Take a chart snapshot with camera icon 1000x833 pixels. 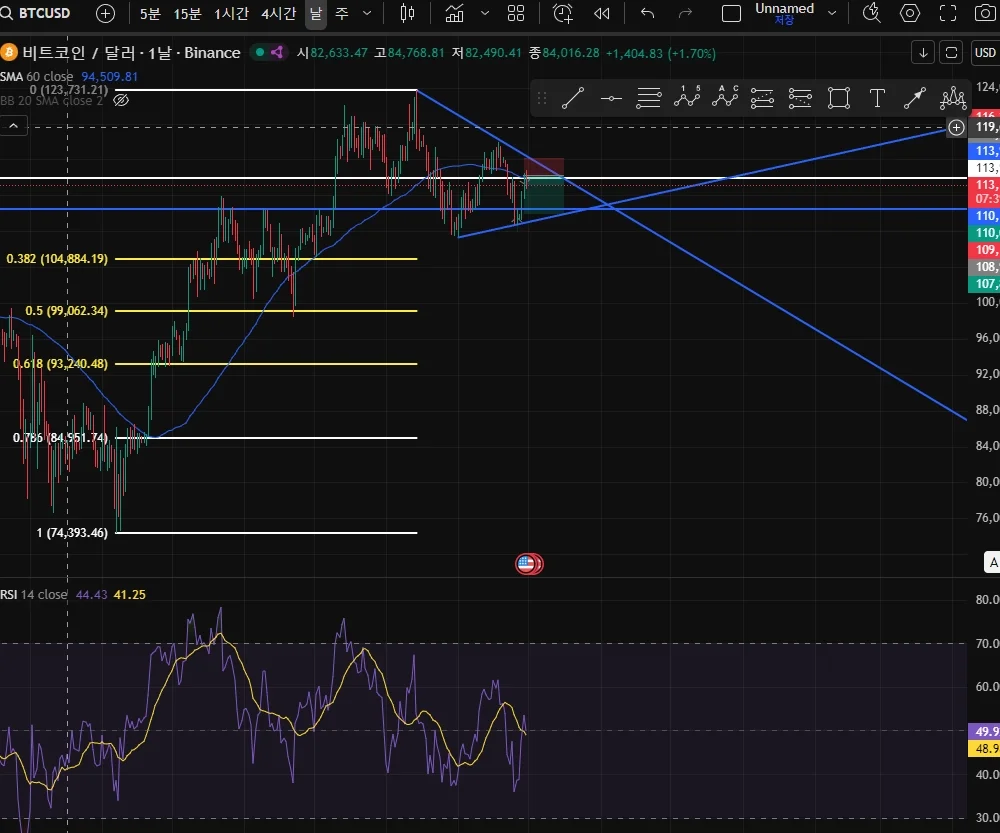[x=985, y=13]
